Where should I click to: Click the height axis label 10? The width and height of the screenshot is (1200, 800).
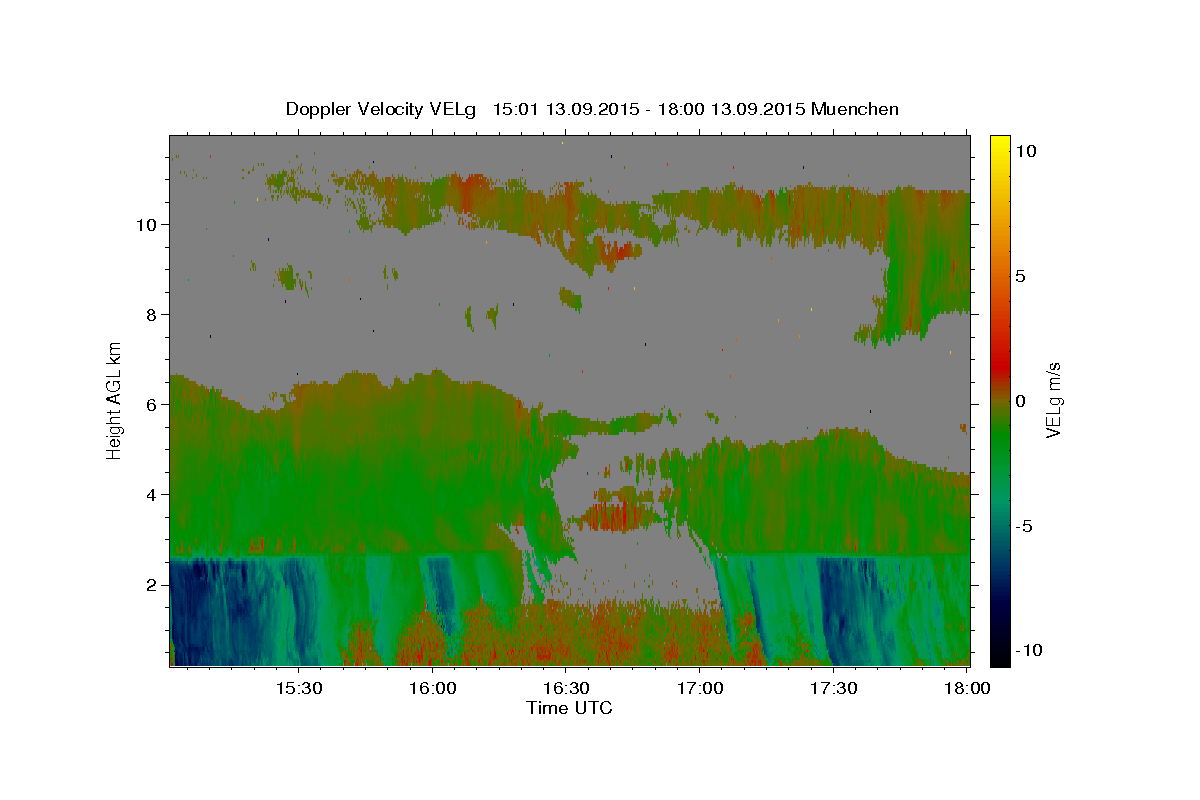(x=149, y=224)
